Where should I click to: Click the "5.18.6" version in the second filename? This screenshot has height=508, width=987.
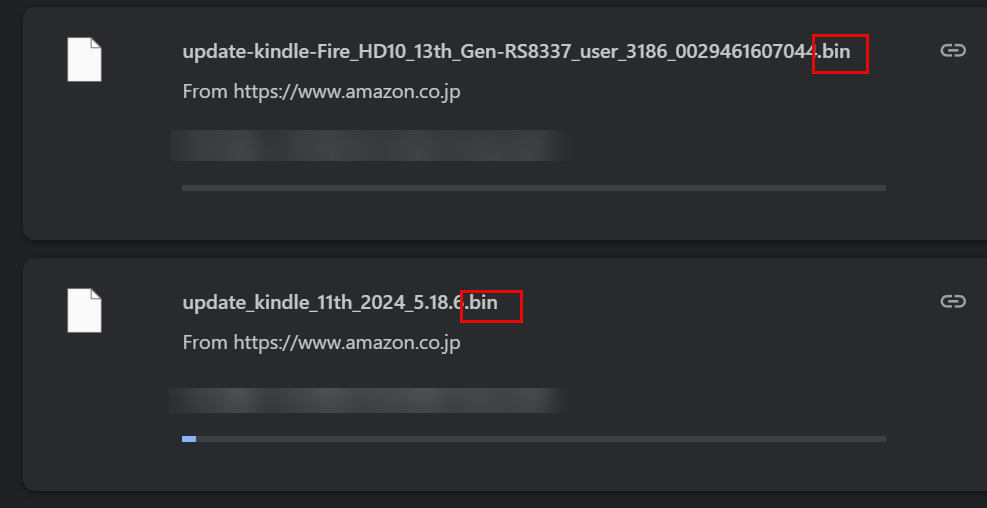pos(437,302)
